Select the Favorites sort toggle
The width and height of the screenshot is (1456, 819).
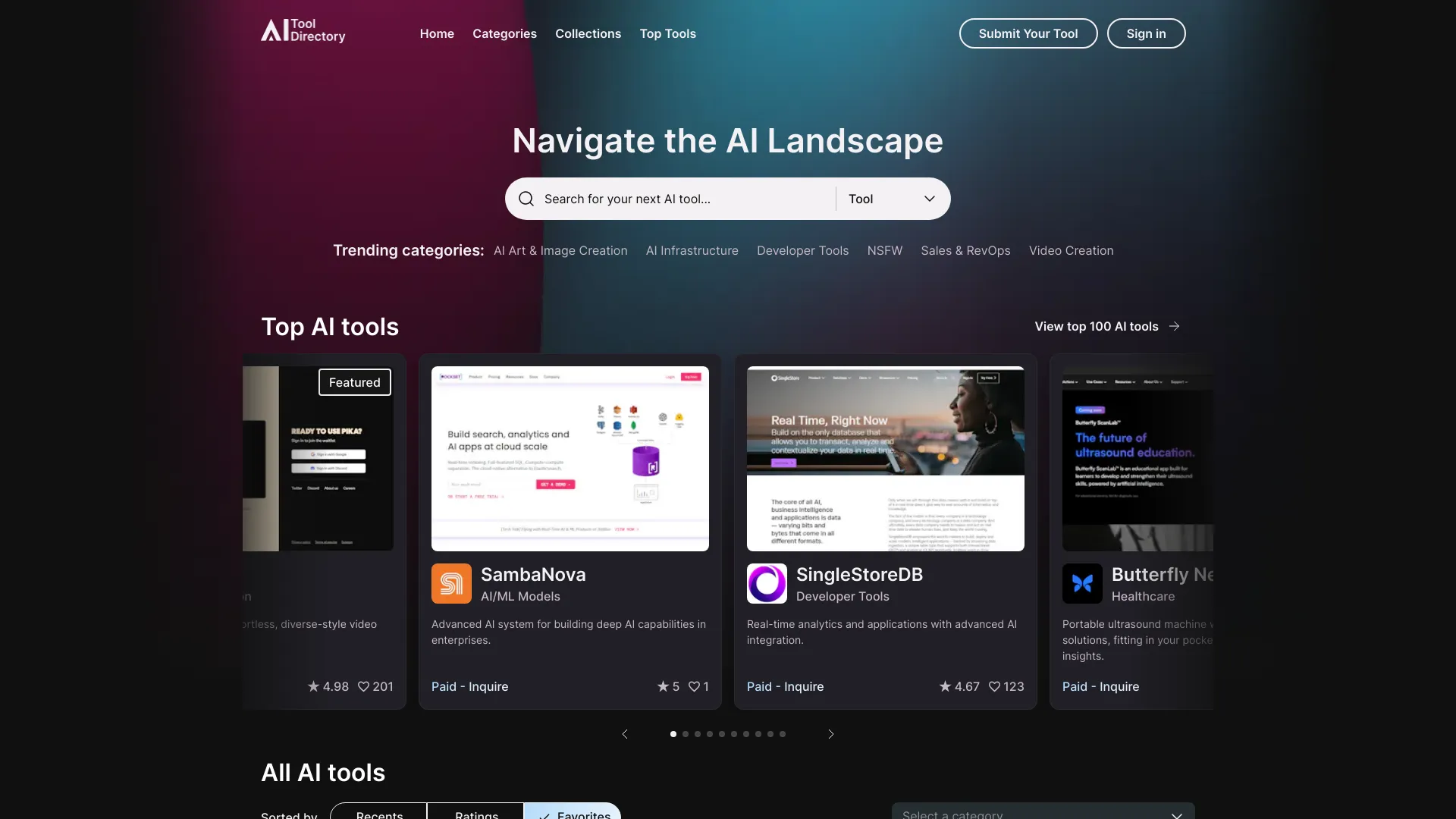(x=571, y=813)
